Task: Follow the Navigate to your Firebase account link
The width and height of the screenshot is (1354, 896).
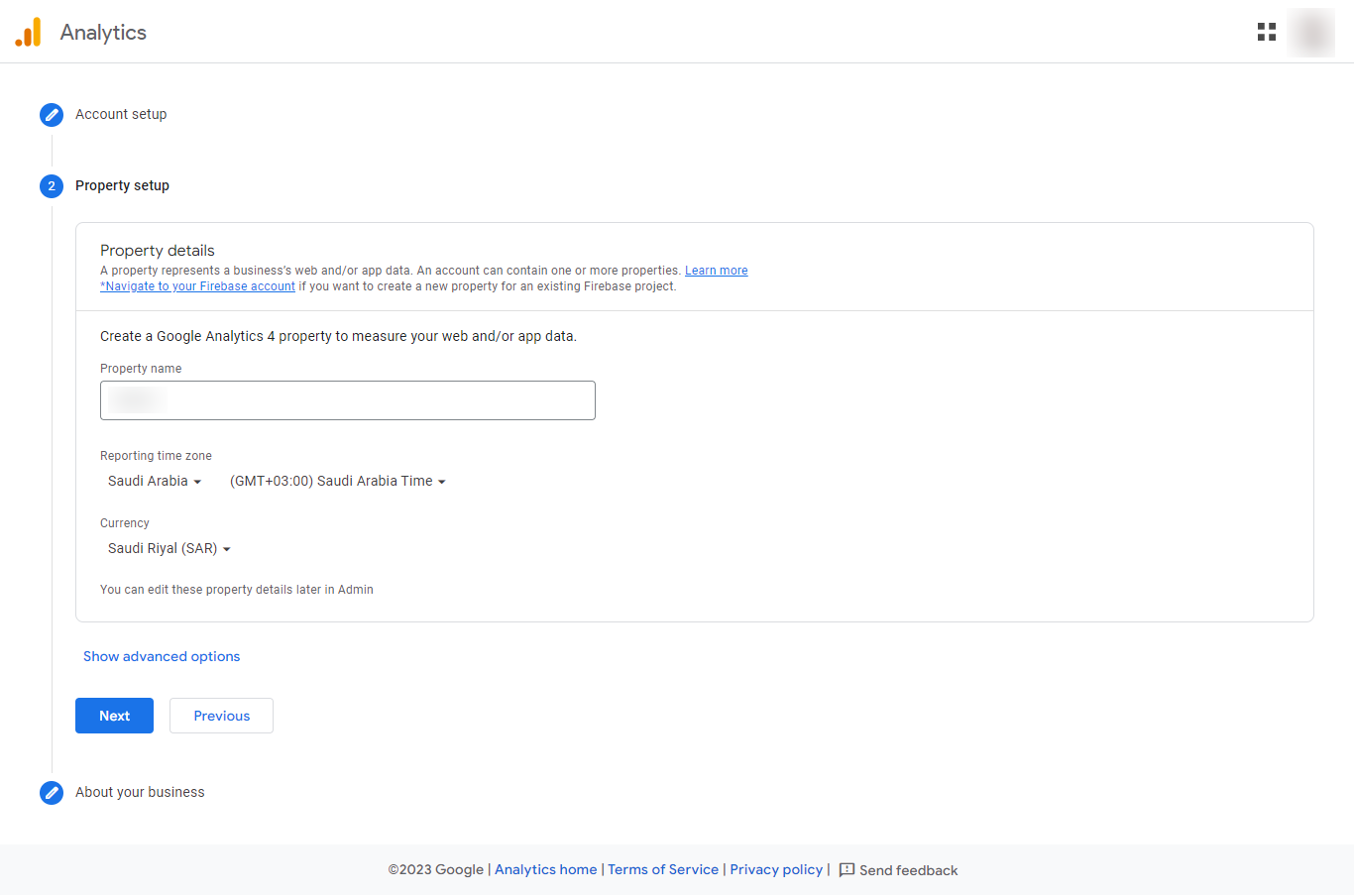Action: tap(197, 286)
